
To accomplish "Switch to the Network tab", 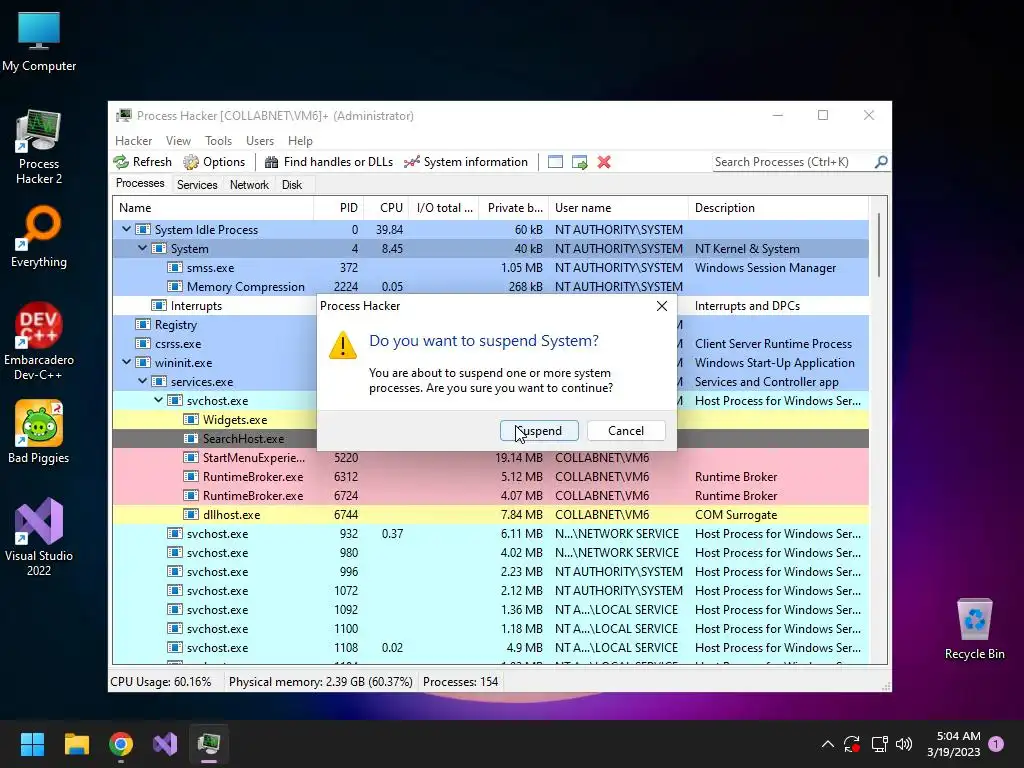I will pyautogui.click(x=249, y=185).
